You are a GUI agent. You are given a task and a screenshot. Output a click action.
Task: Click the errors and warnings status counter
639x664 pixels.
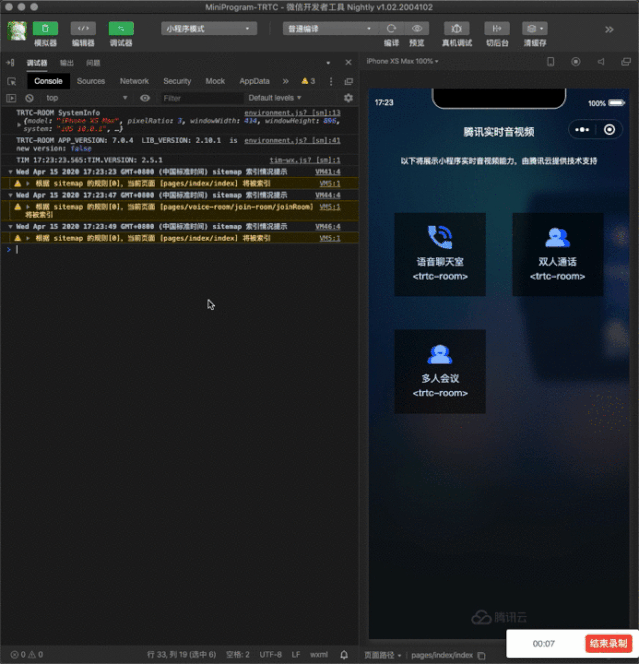click(x=27, y=655)
